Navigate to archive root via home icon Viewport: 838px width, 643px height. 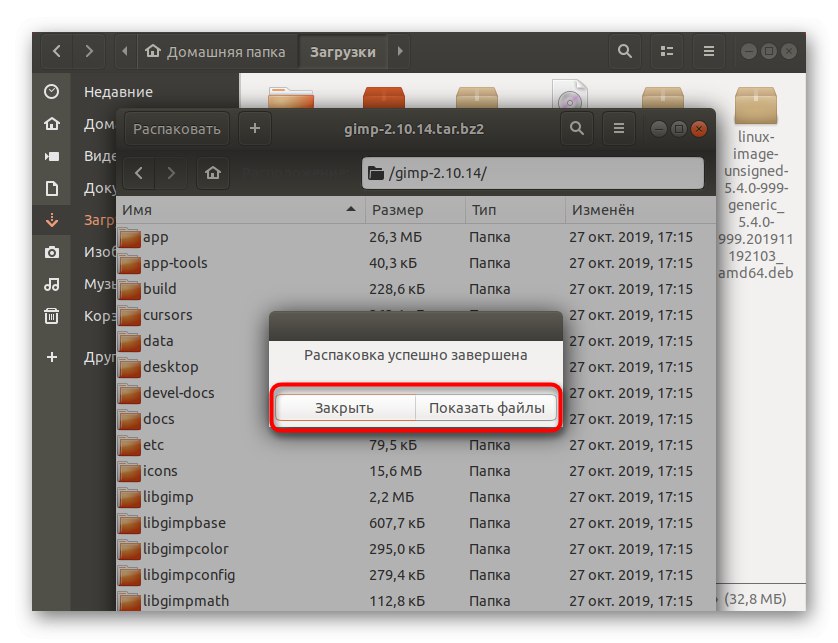coord(212,173)
